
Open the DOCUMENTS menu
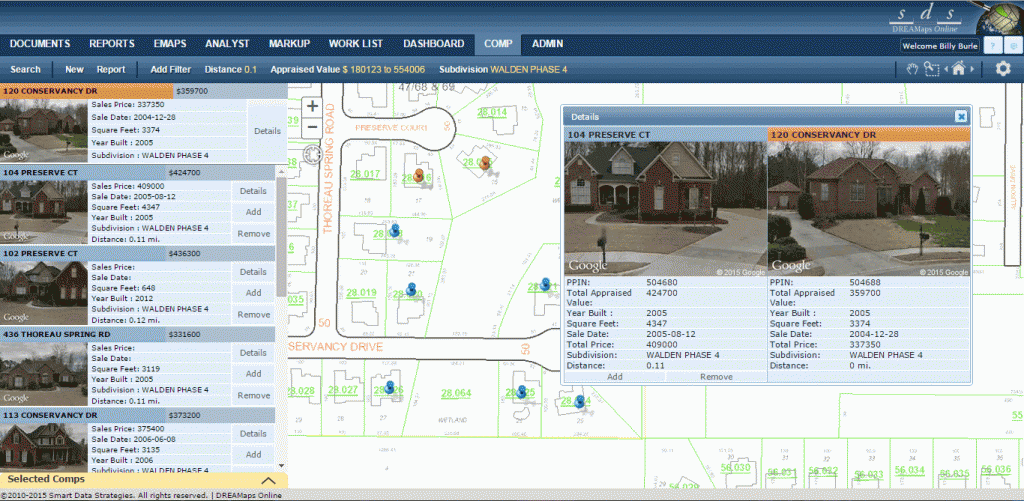(40, 44)
